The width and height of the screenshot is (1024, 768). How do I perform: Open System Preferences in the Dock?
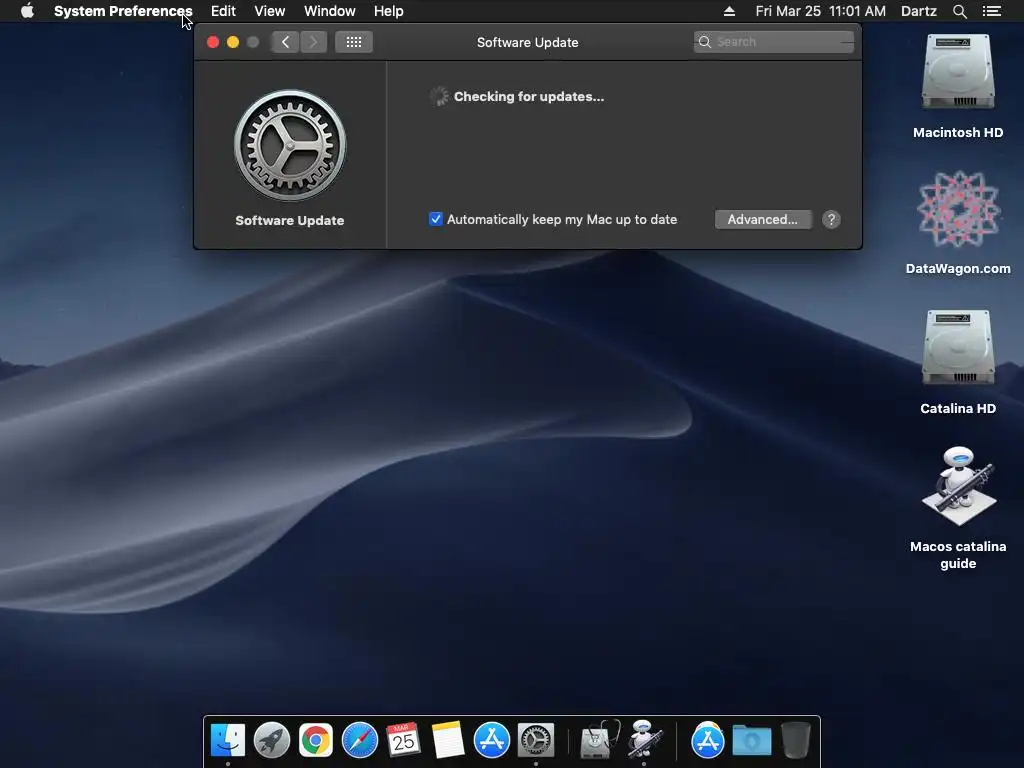coord(536,740)
